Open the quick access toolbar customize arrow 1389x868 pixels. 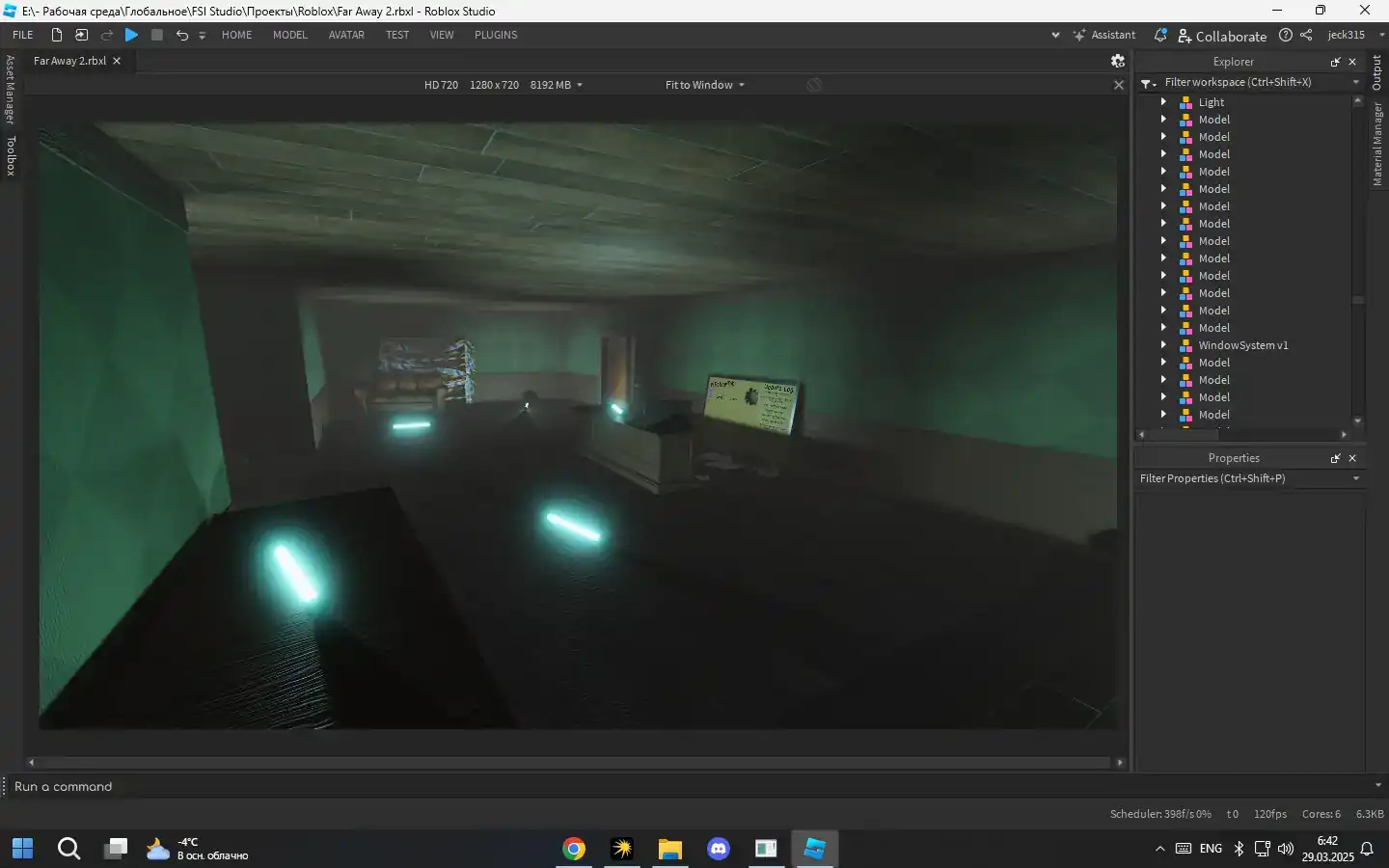(203, 36)
